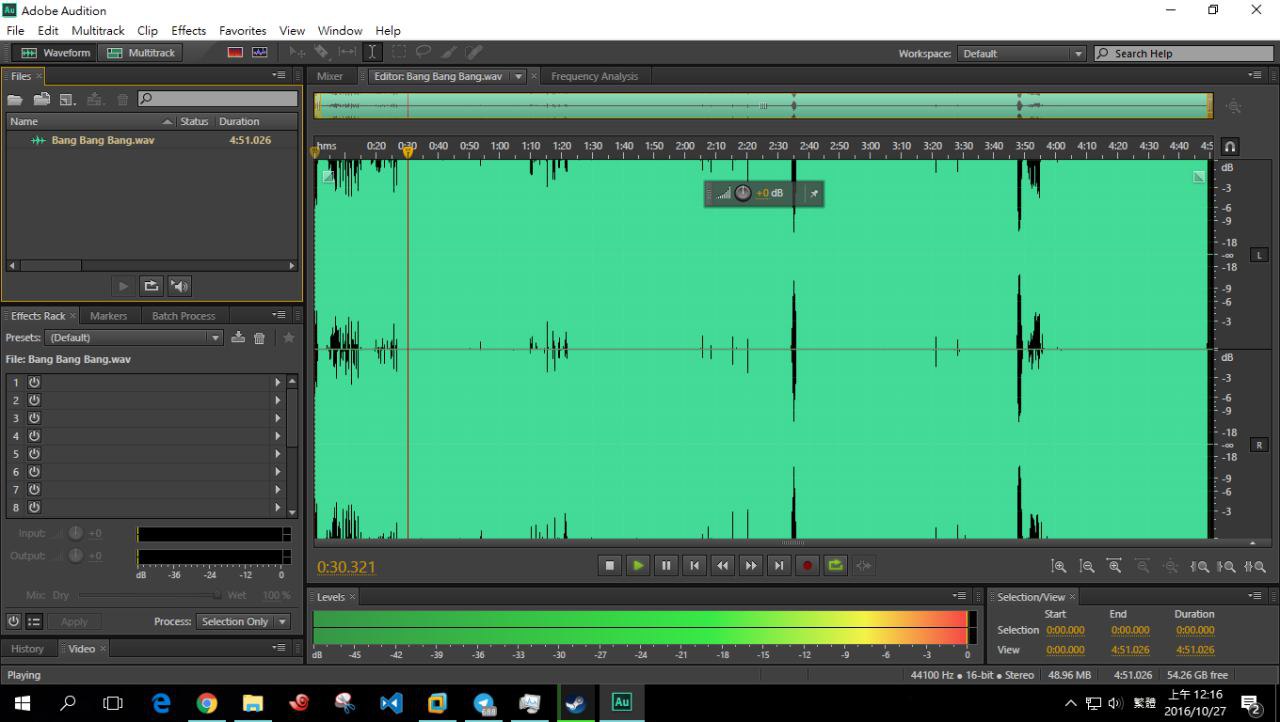Open the Mixer tab
The width and height of the screenshot is (1280, 722).
330,76
